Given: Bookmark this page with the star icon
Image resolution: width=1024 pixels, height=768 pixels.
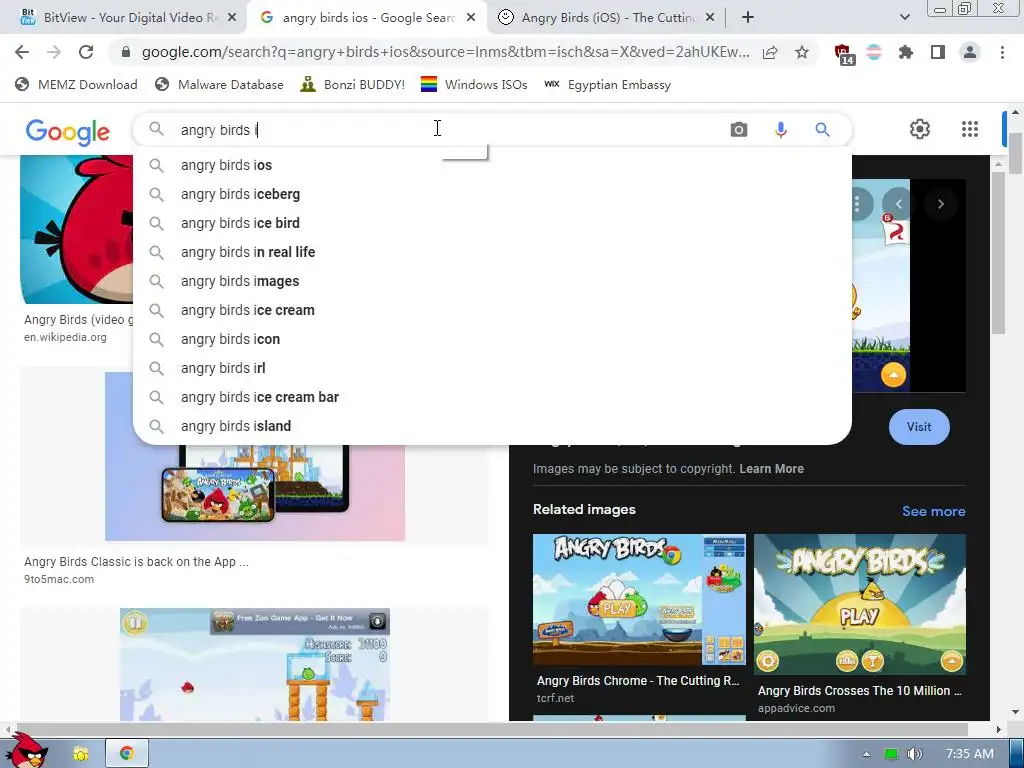Looking at the screenshot, I should click(802, 52).
